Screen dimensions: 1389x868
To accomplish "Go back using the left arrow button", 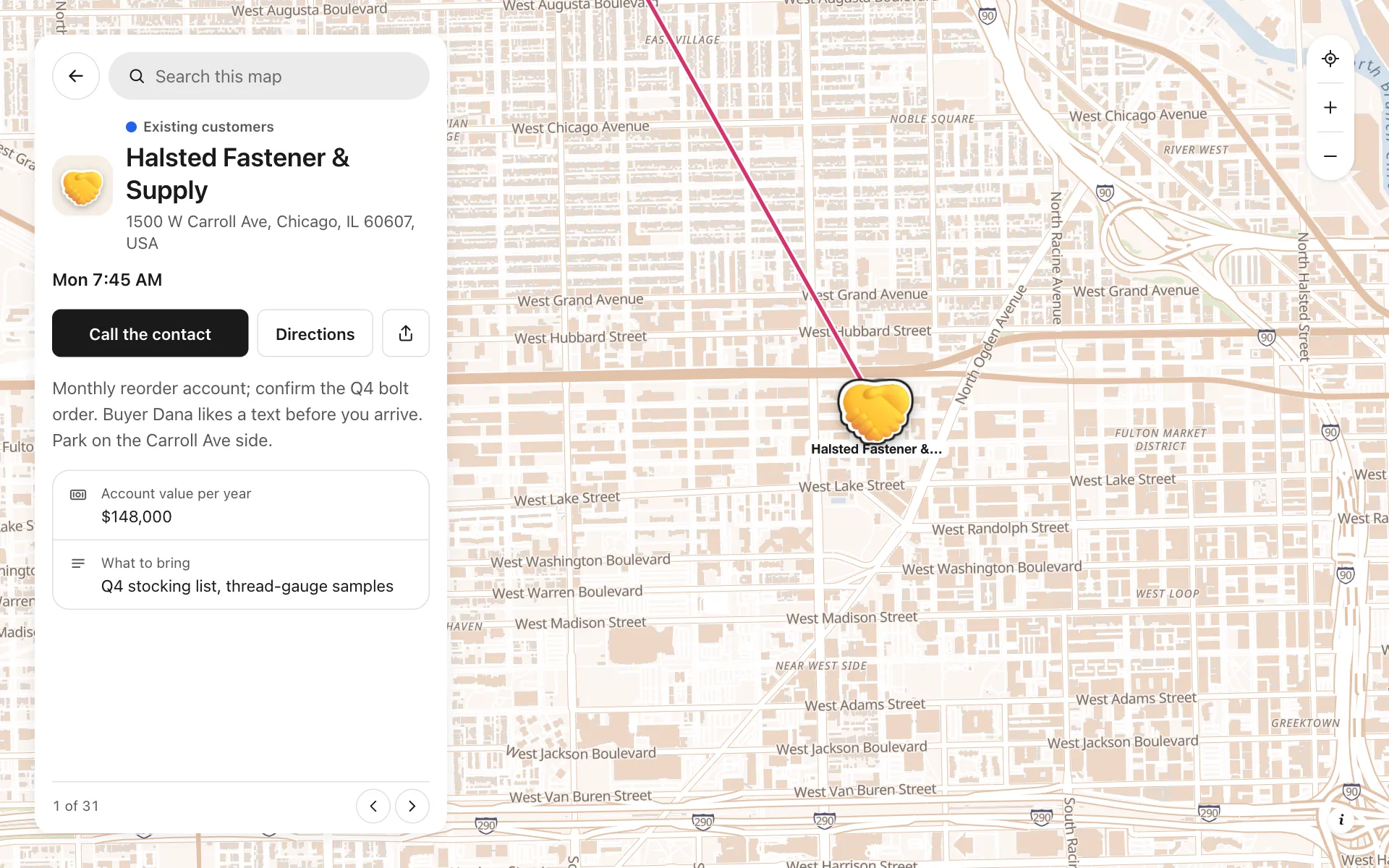I will [76, 76].
